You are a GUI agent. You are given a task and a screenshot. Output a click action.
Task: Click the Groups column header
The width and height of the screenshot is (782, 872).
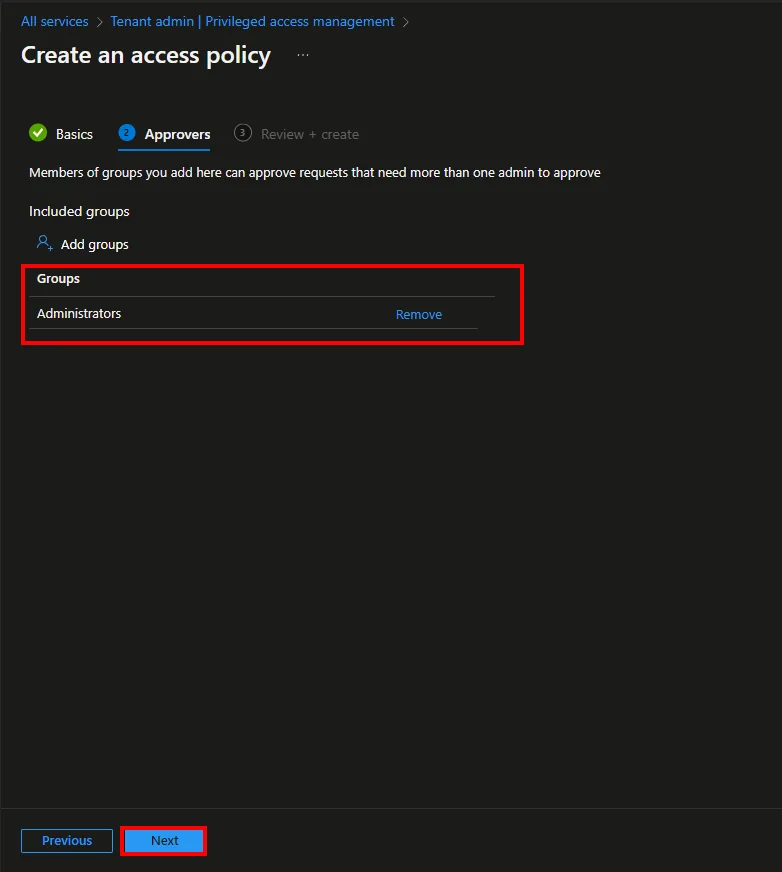pos(58,279)
